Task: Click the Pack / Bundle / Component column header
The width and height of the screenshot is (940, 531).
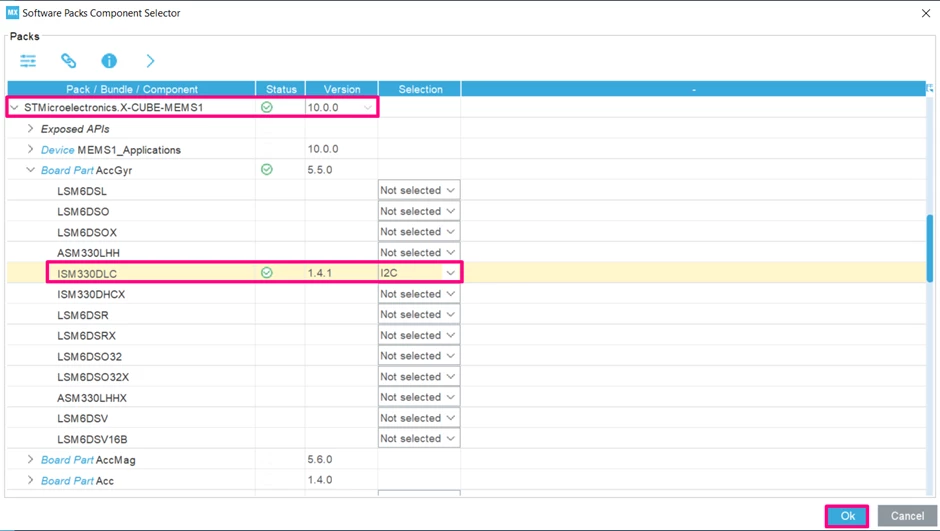Action: coord(131,89)
